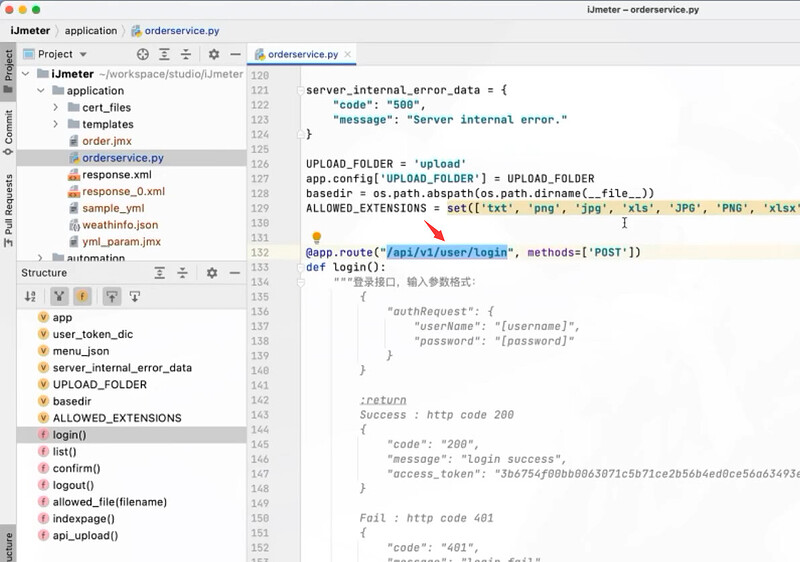Select login() function in Structure

pos(69,435)
